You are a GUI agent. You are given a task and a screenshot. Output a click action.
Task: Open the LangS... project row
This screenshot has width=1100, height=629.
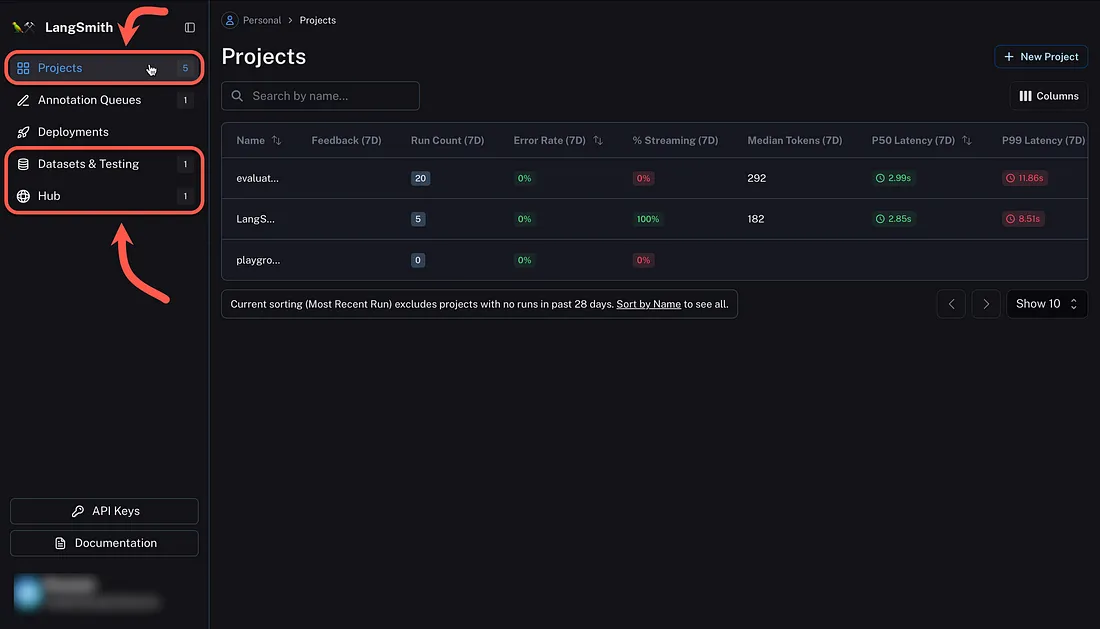pyautogui.click(x=655, y=219)
